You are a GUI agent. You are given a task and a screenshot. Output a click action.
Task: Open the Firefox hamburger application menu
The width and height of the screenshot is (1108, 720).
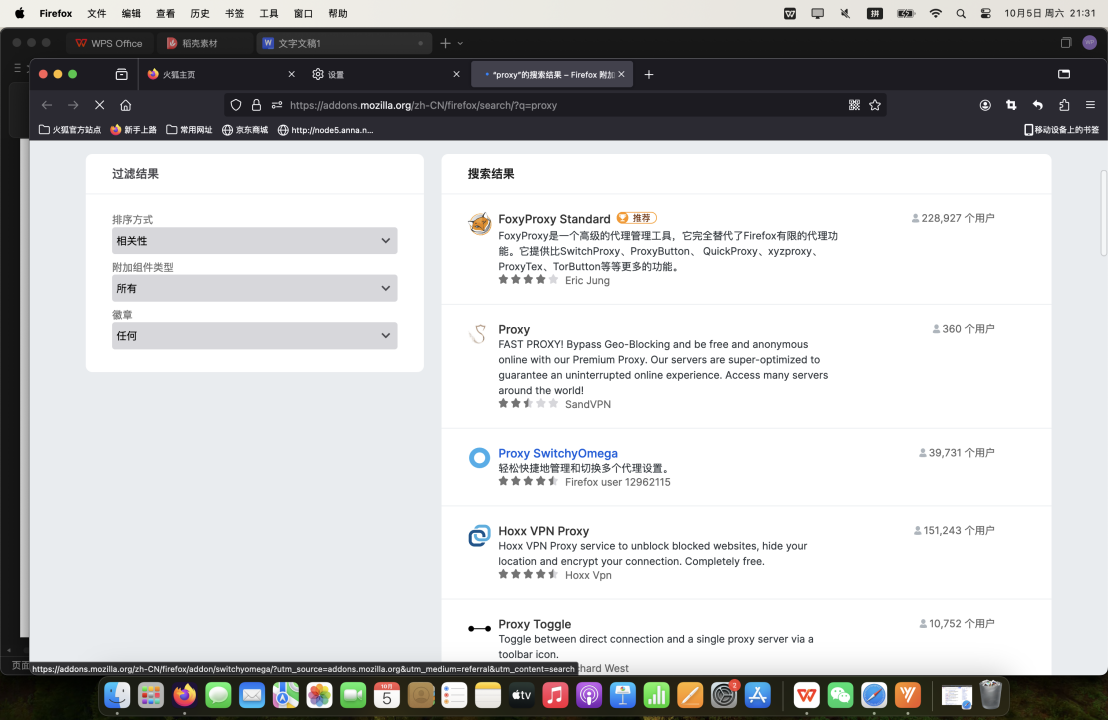coord(1090,105)
